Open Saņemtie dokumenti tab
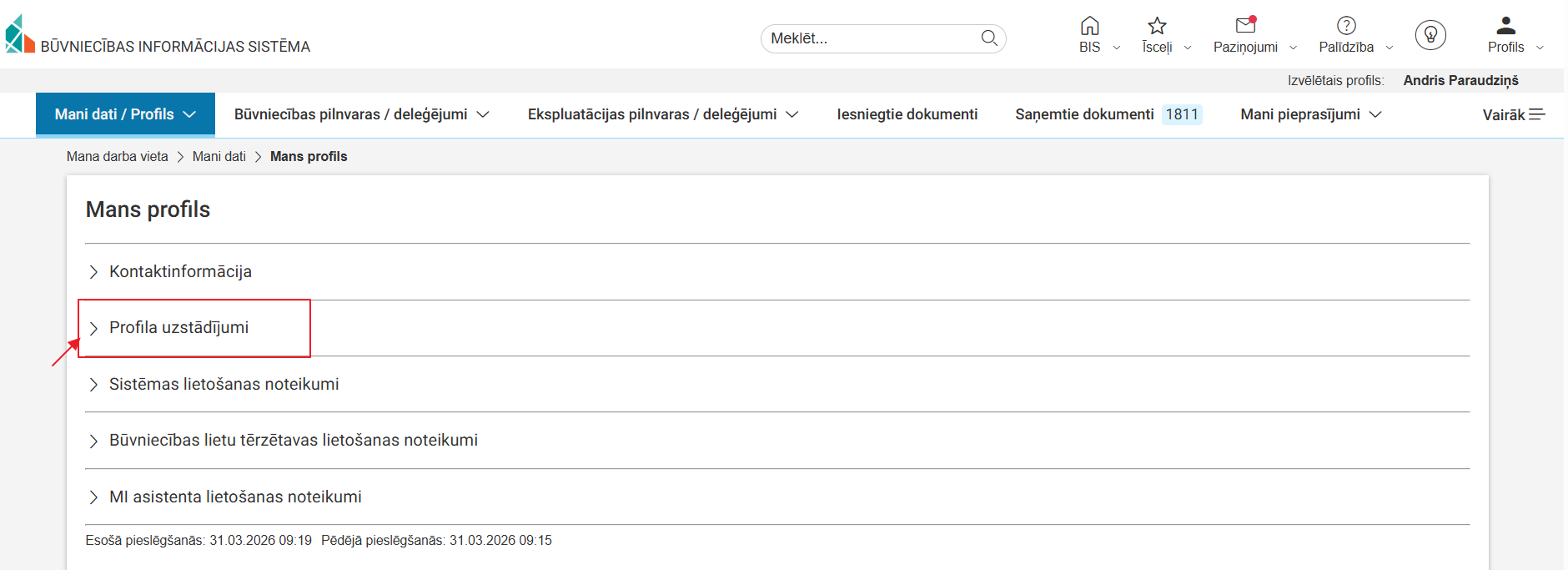The height and width of the screenshot is (570, 1568). pos(1084,114)
